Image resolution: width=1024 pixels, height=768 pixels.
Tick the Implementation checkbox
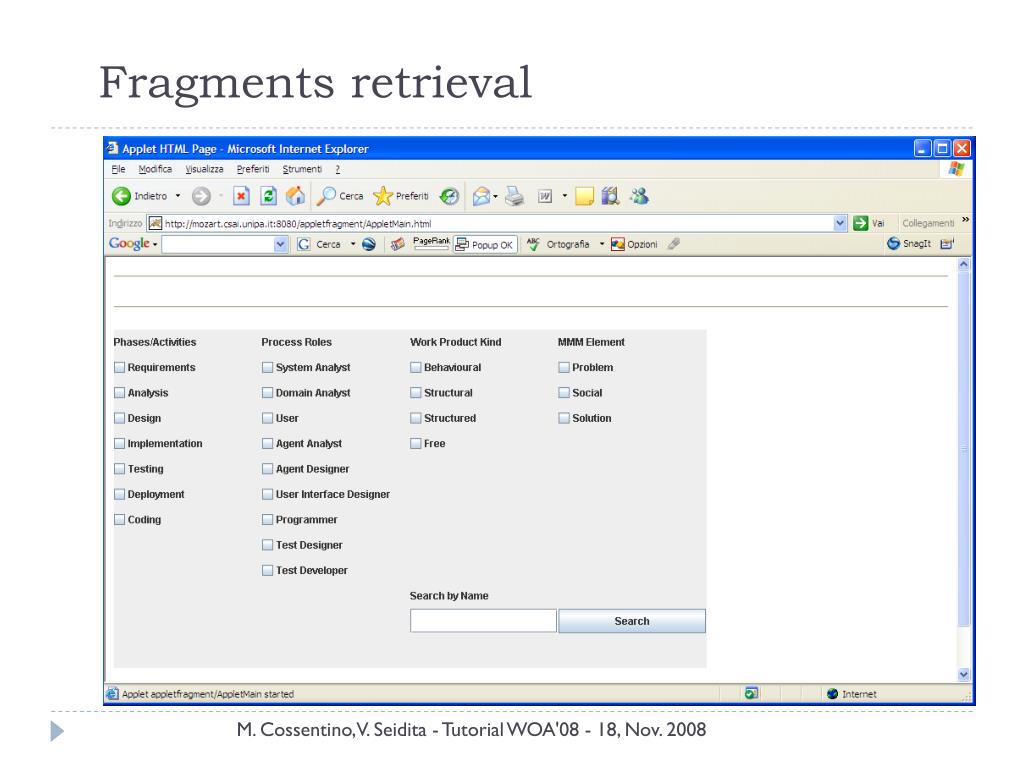click(x=120, y=443)
